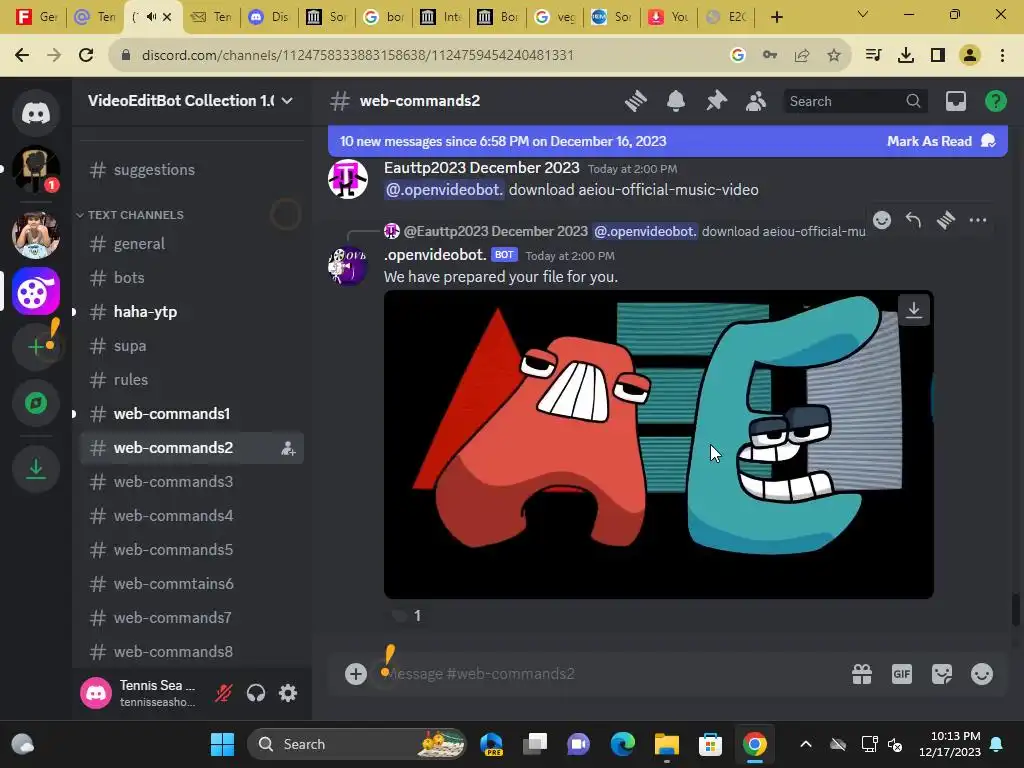The height and width of the screenshot is (768, 1024).
Task: Open the web-commands1 channel
Action: tap(191, 413)
